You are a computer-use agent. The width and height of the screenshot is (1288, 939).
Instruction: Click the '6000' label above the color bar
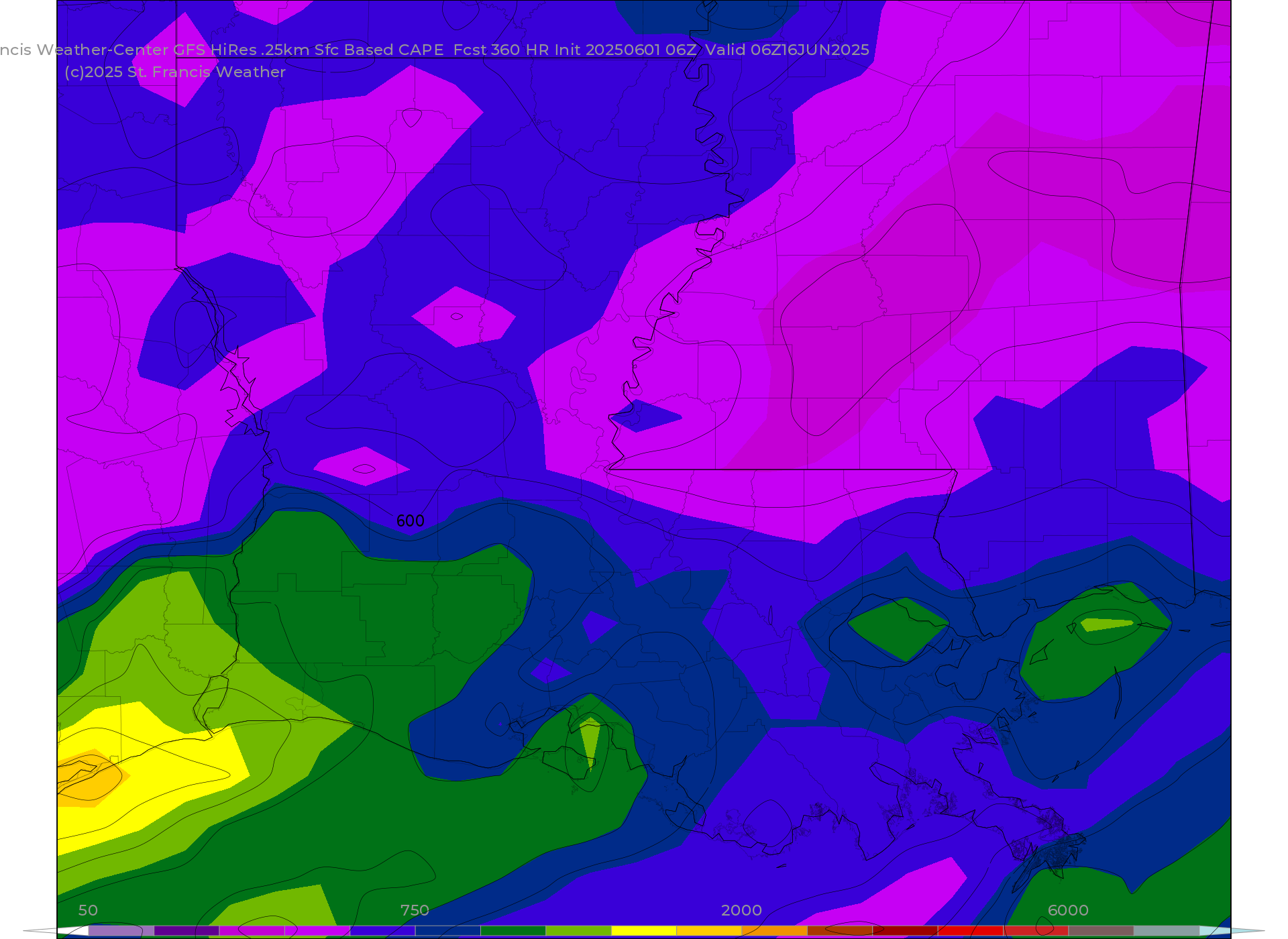pyautogui.click(x=1068, y=910)
